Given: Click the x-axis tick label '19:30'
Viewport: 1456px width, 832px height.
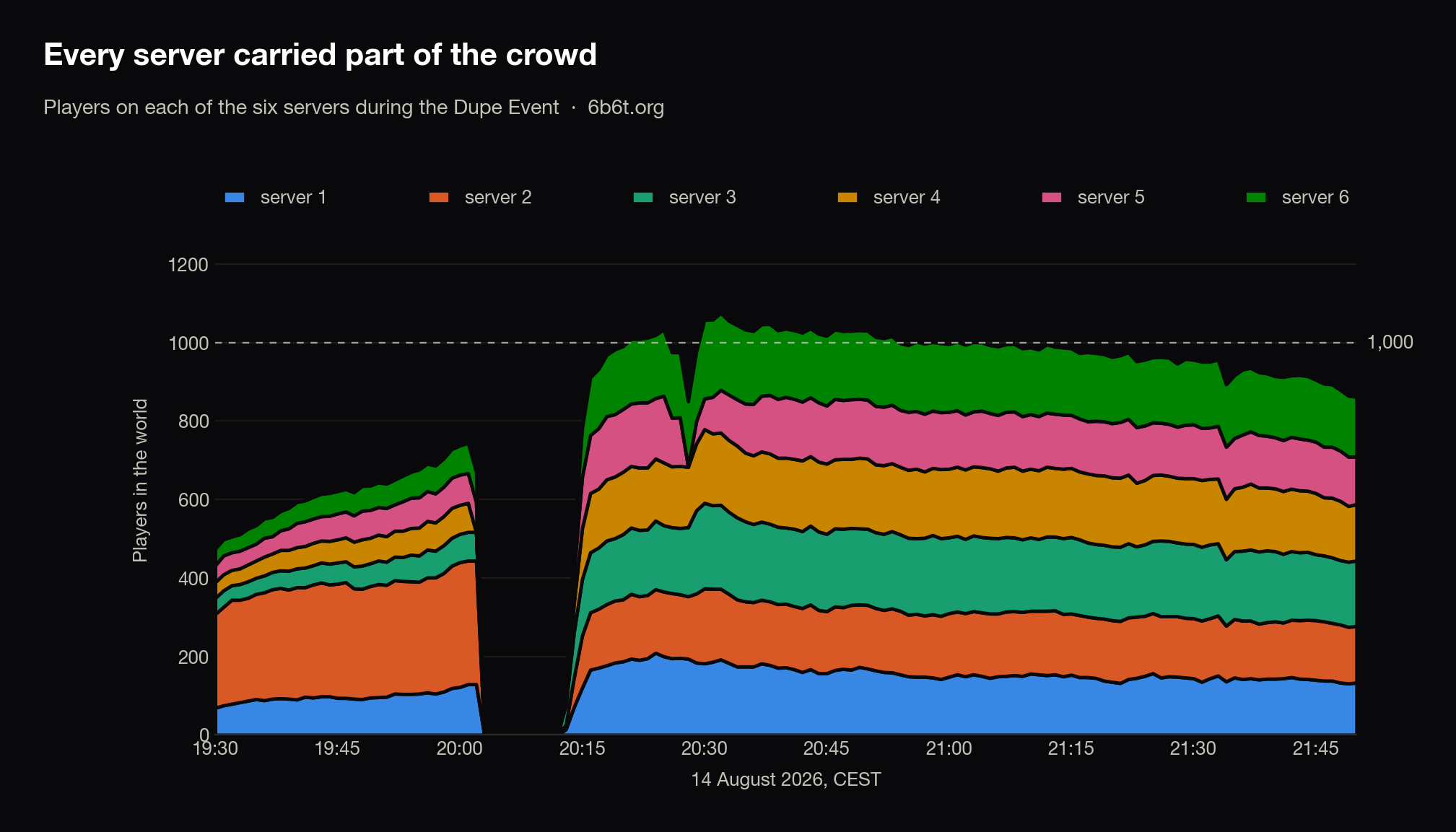Looking at the screenshot, I should [x=215, y=748].
